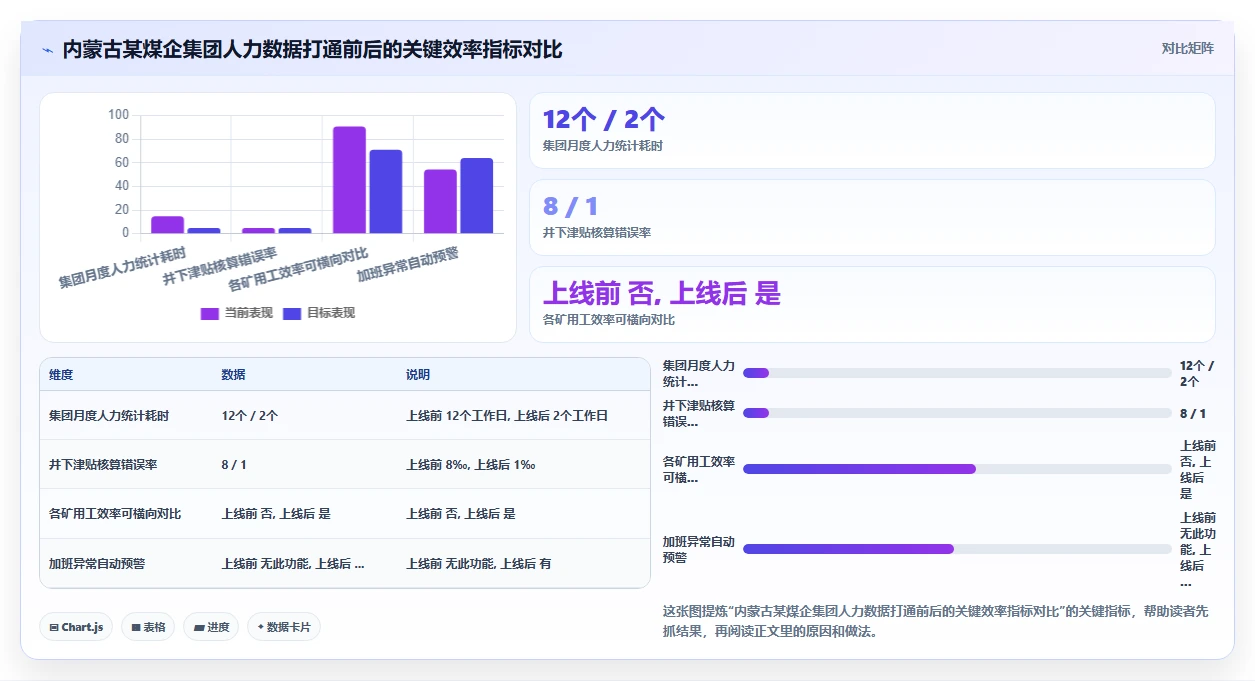Select the 维度 table column header

tap(61, 374)
